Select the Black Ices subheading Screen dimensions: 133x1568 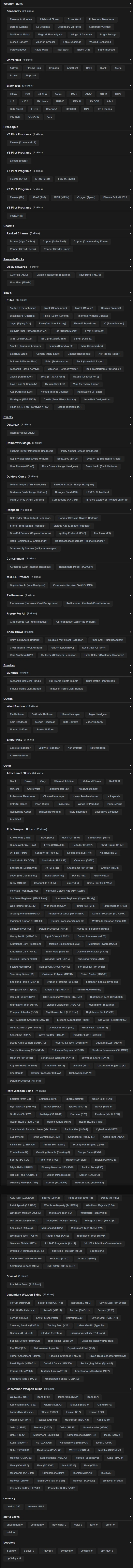(13, 86)
